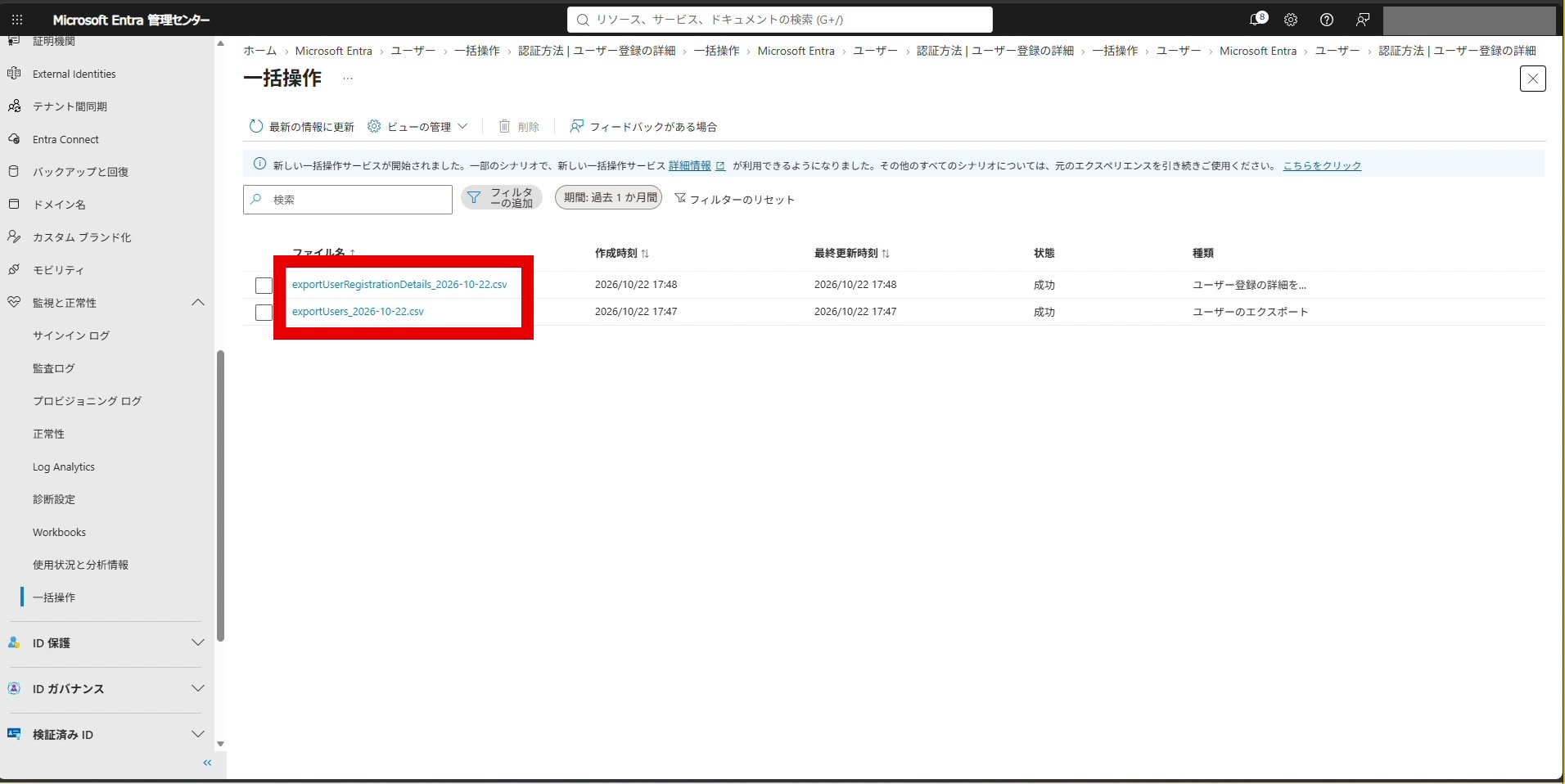The width and height of the screenshot is (1565, 784).
Task: Open モビリティ in the sidebar
Action: pyautogui.click(x=58, y=270)
